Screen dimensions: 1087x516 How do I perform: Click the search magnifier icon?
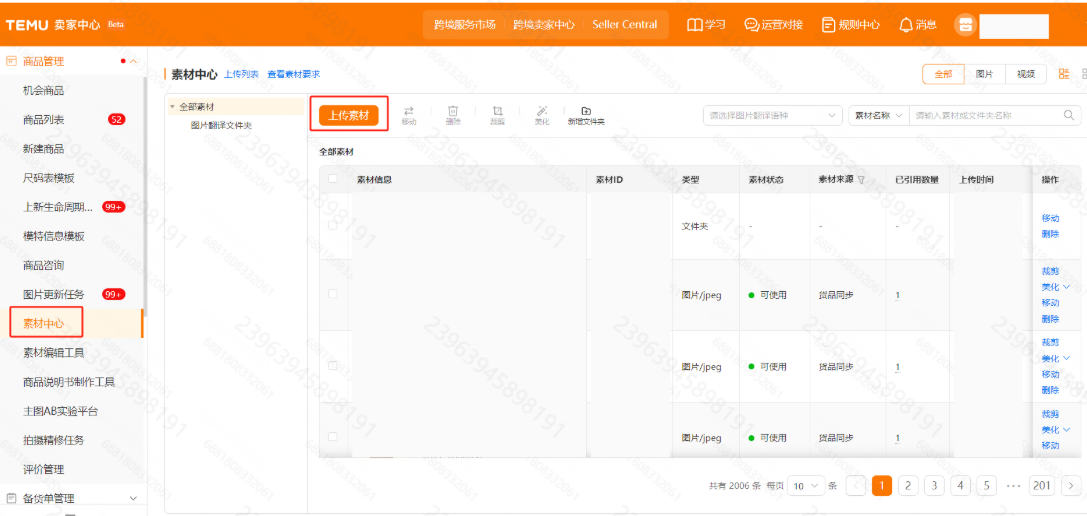(x=1069, y=115)
